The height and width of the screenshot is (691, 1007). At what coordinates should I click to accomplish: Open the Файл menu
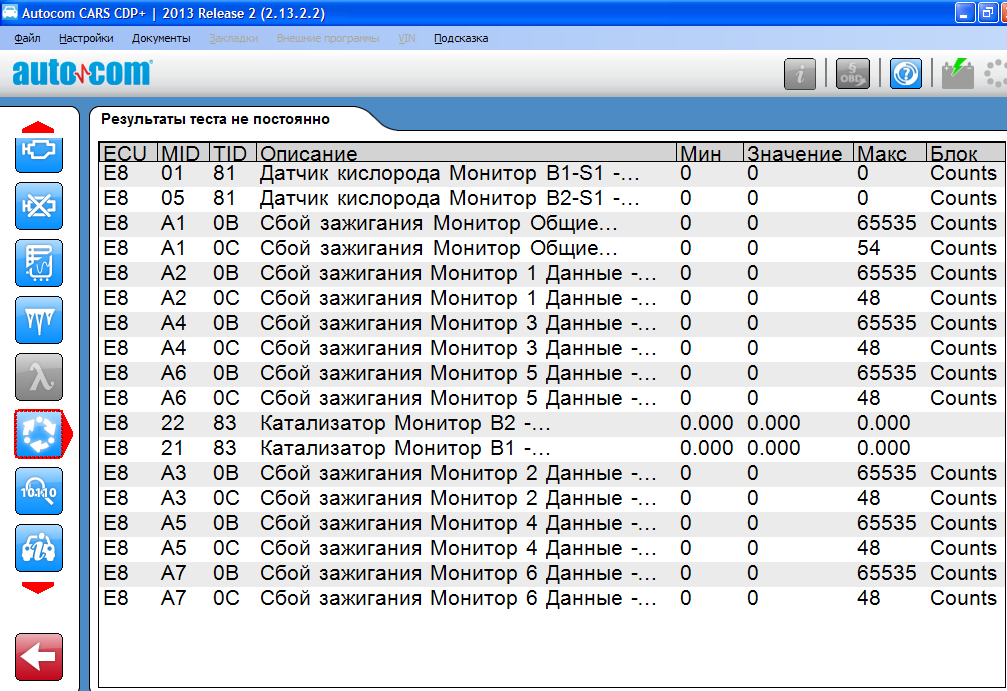[28, 38]
